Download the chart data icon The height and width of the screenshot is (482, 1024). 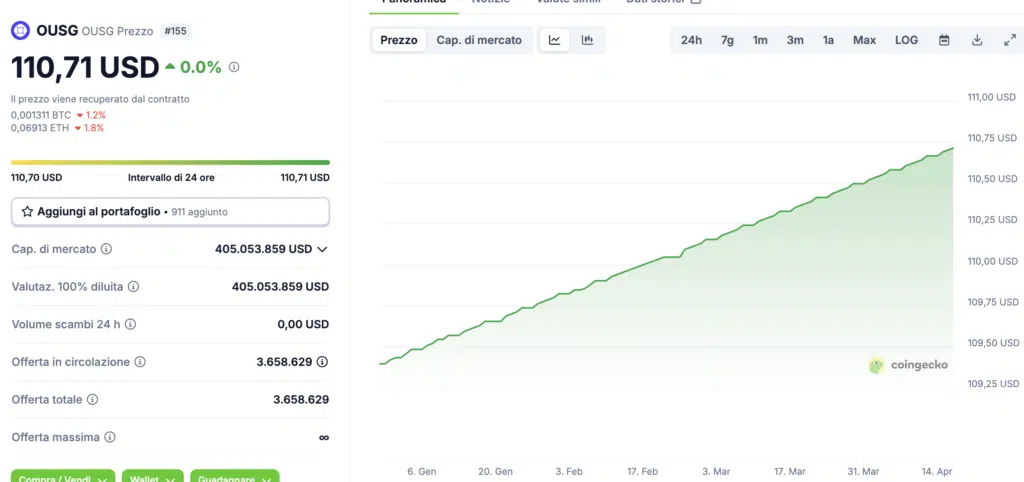977,40
